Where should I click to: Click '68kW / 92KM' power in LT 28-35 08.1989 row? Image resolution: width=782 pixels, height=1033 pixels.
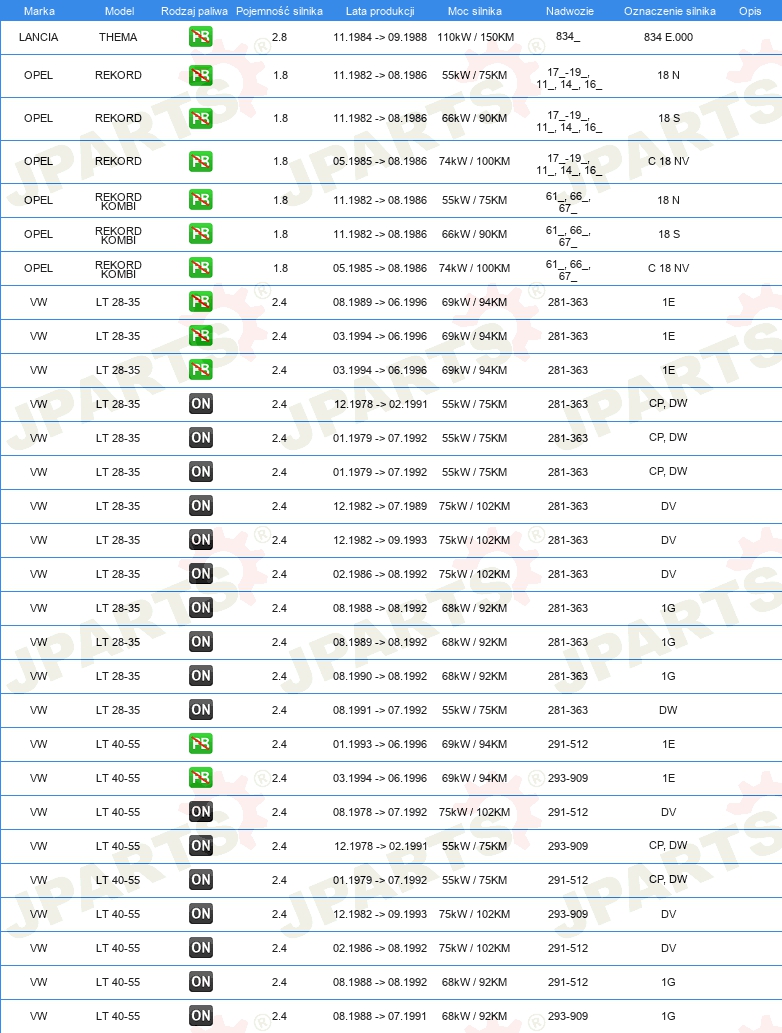(474, 642)
